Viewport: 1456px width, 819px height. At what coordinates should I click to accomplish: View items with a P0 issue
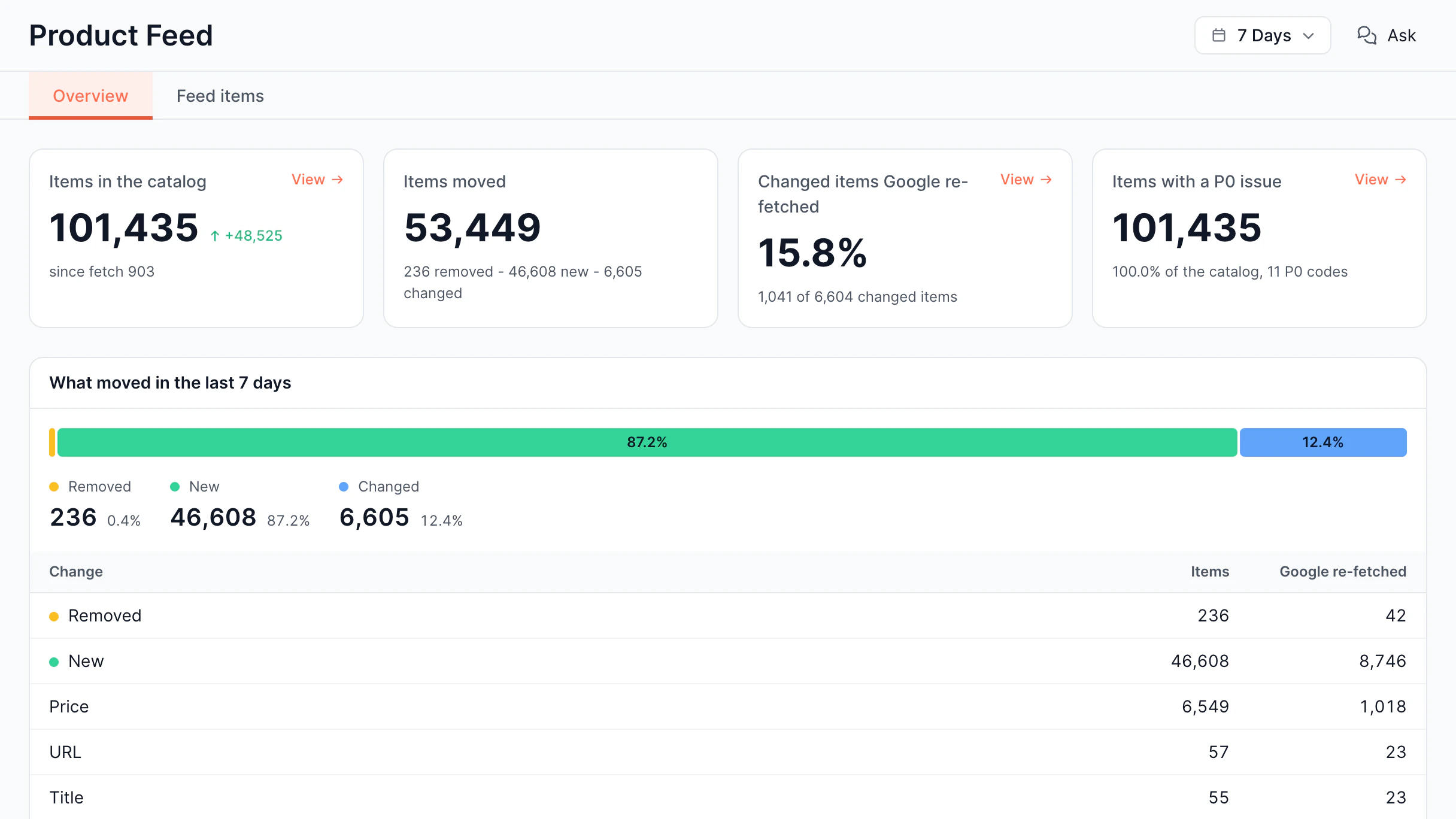pos(1381,180)
